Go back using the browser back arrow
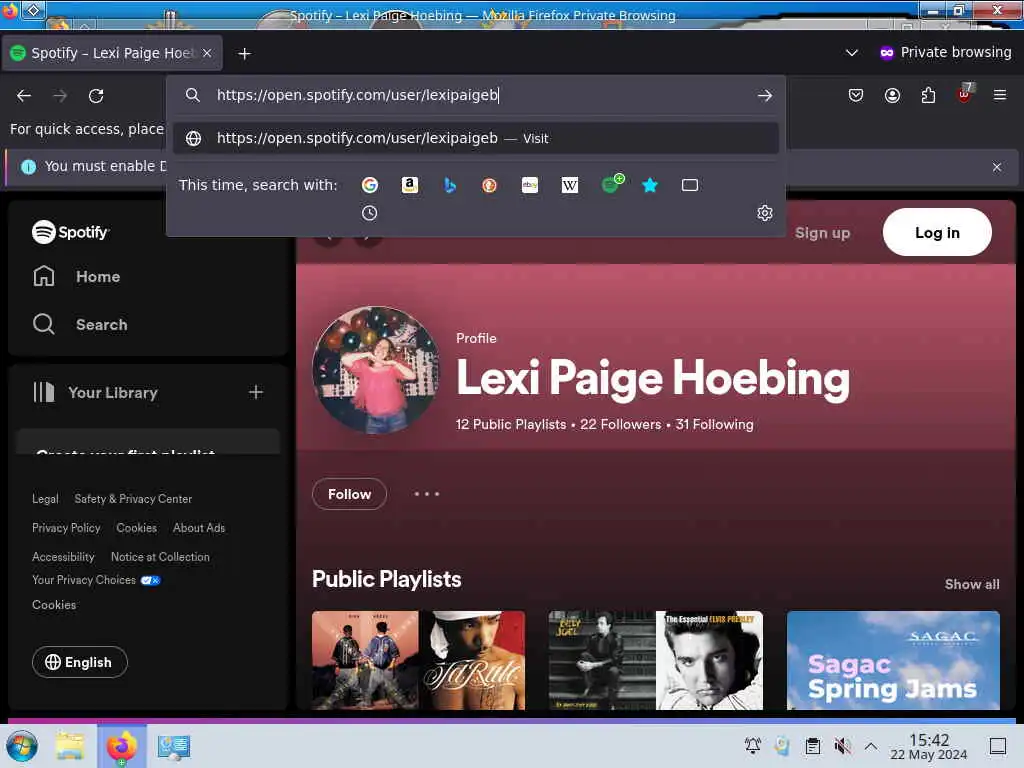Viewport: 1024px width, 768px height. (24, 96)
